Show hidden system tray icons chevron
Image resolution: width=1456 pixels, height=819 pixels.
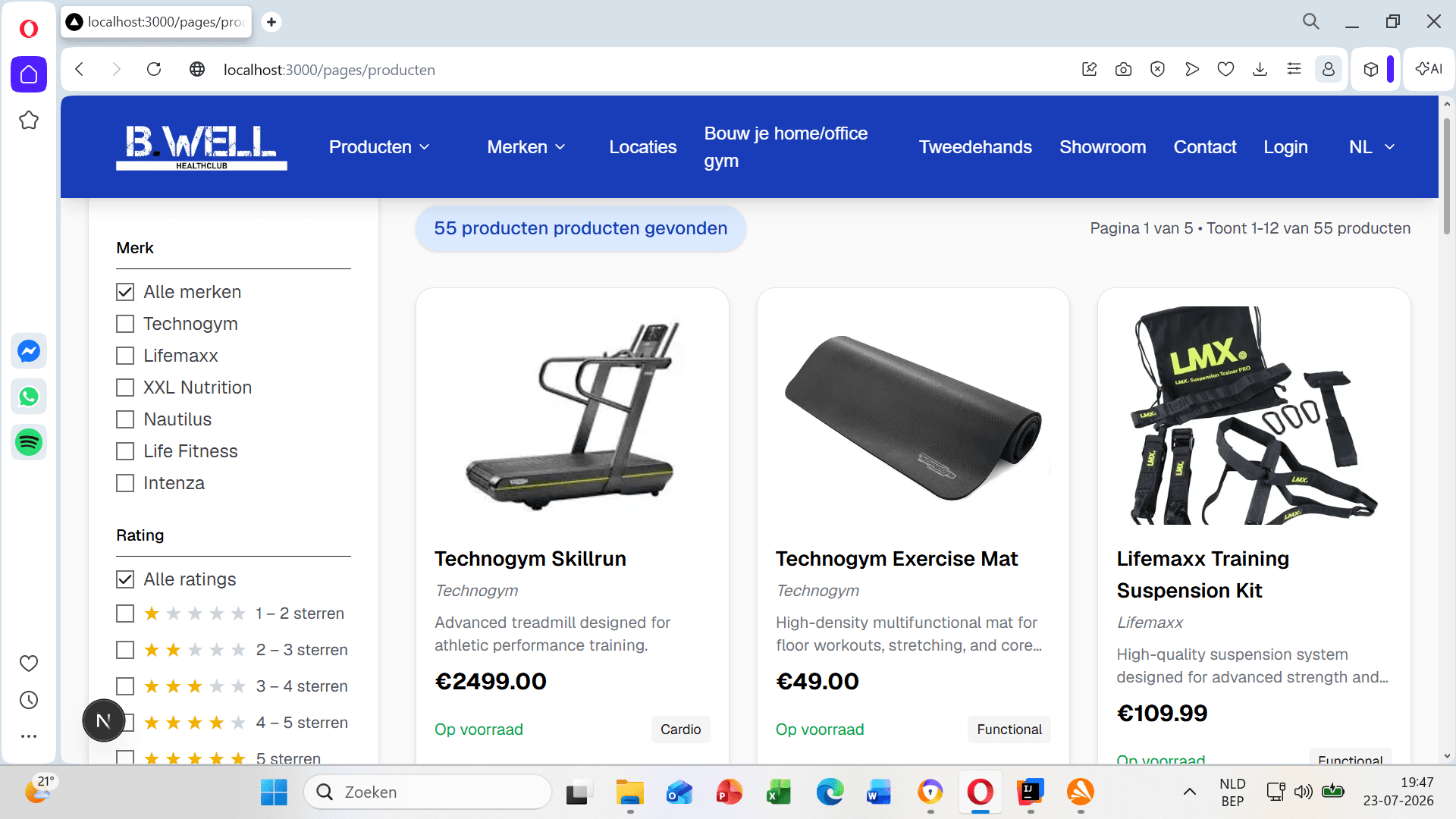1189,792
